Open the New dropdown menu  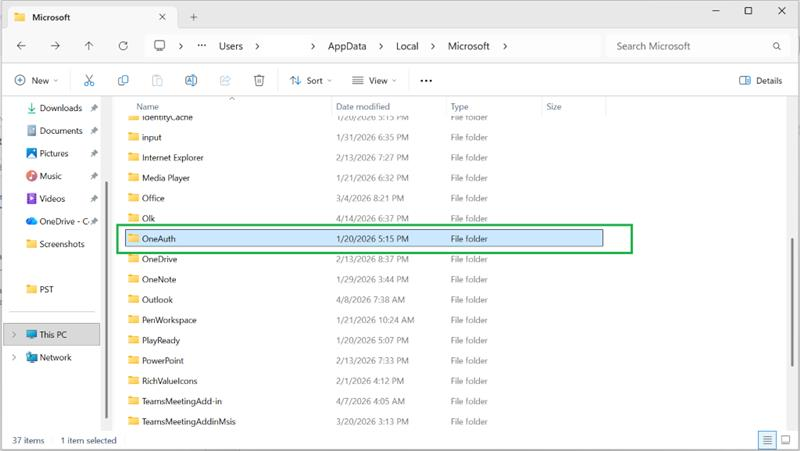pyautogui.click(x=36, y=81)
